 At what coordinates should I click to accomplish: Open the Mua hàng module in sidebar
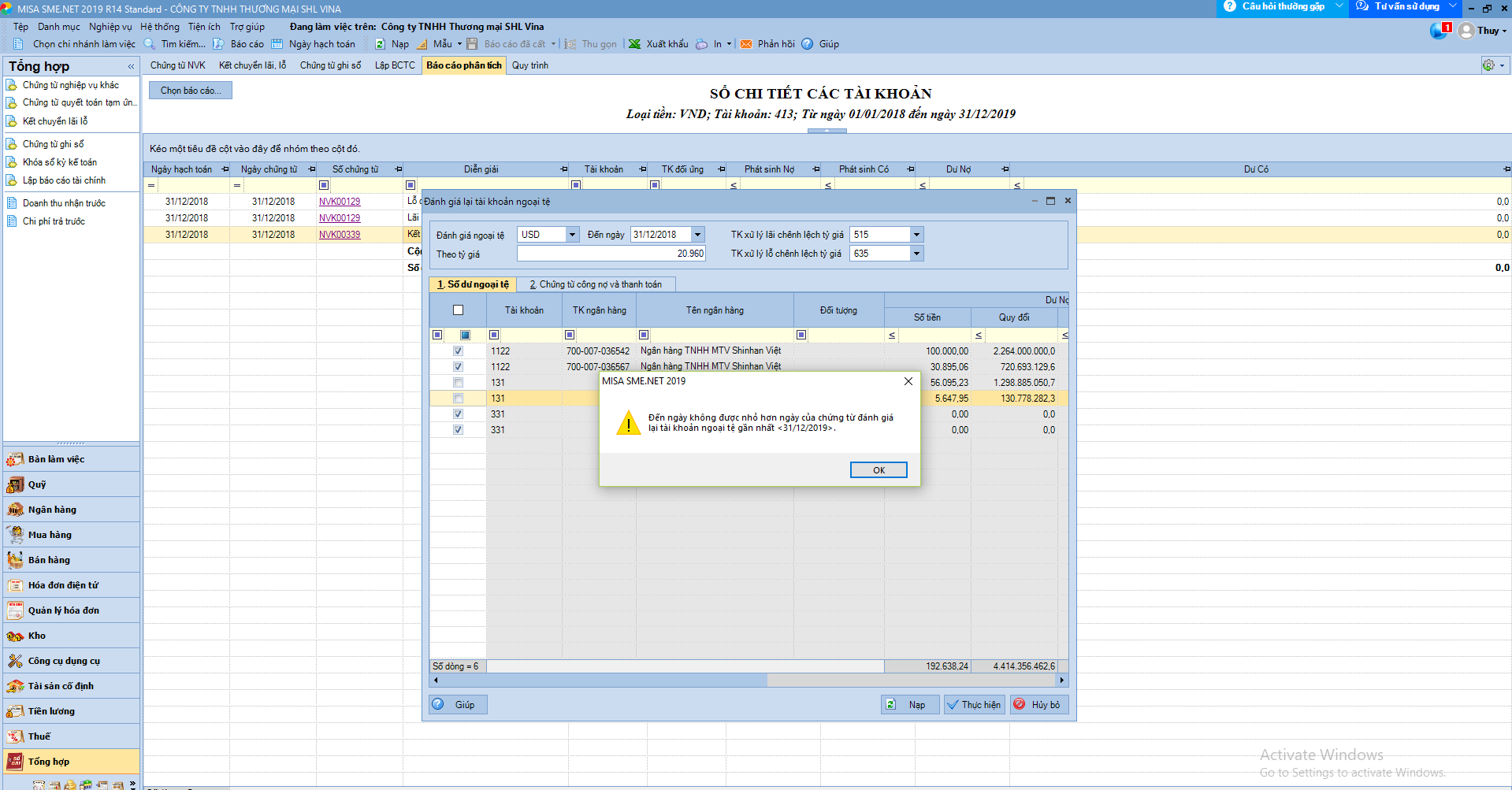coord(50,535)
